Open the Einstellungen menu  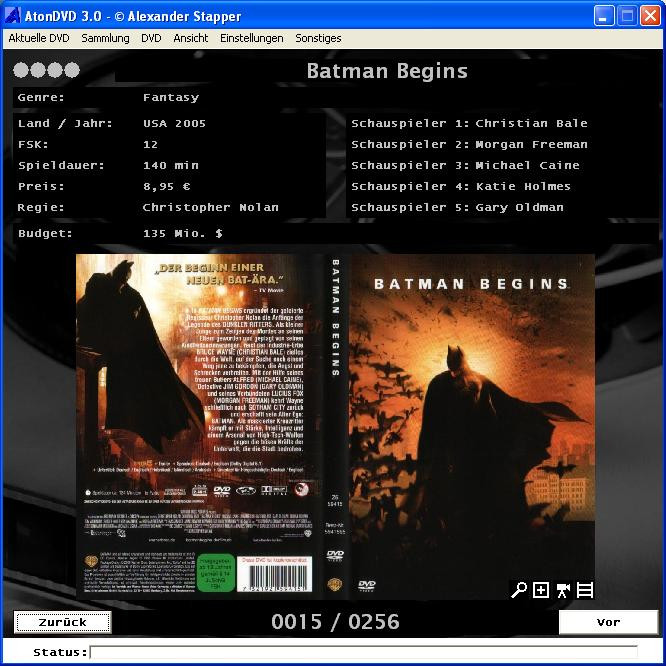tap(251, 38)
